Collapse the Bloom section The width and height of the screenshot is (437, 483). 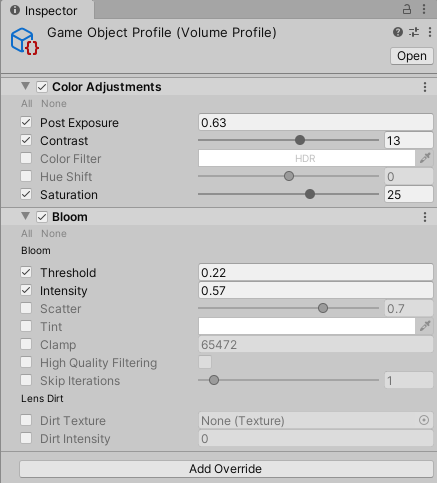coord(25,216)
